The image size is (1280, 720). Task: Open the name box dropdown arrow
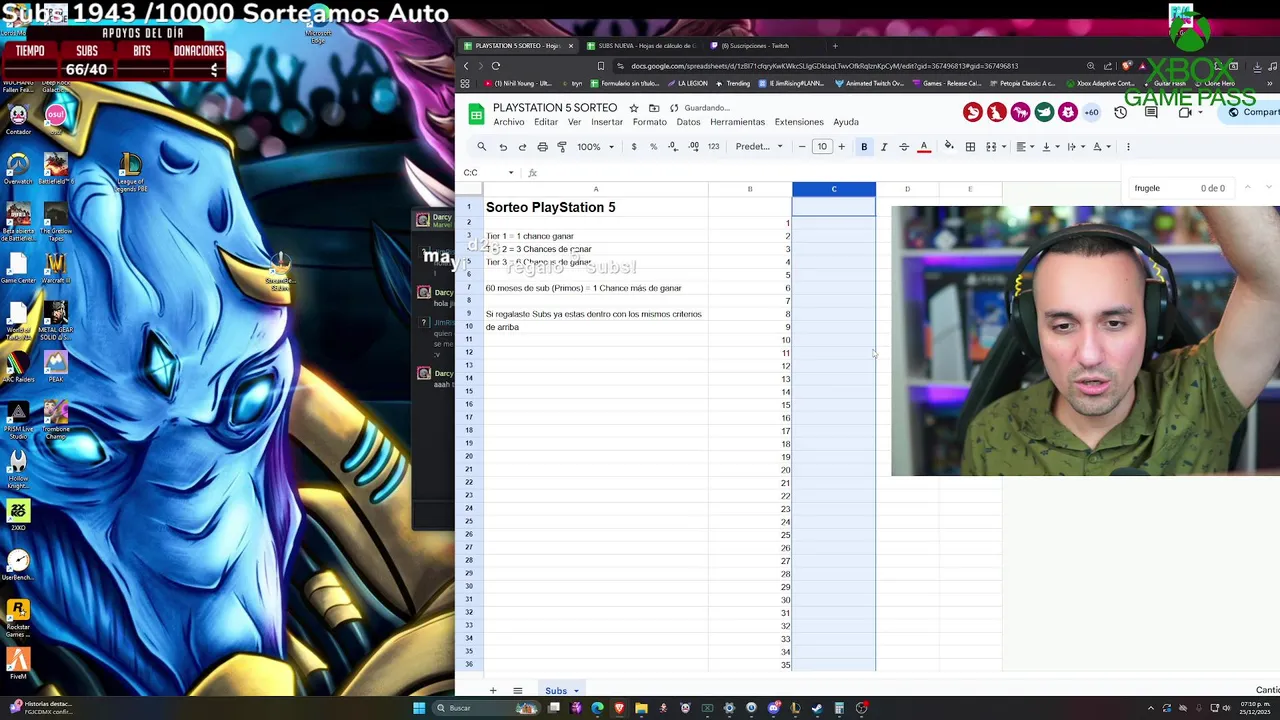(x=511, y=173)
